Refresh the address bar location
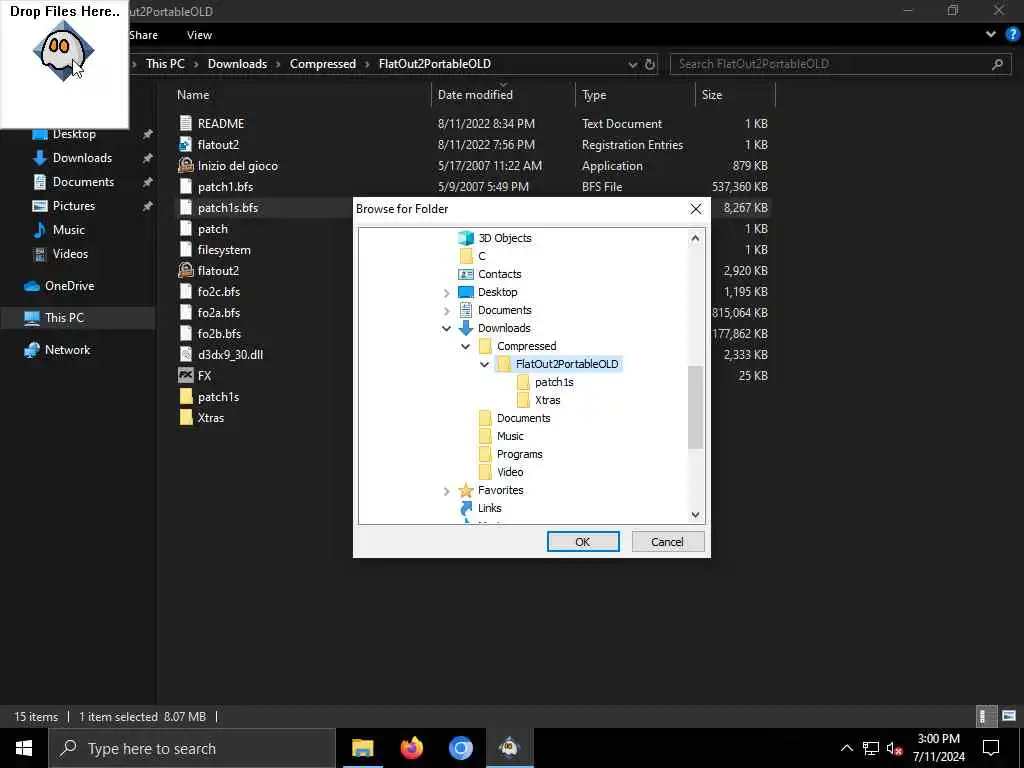The height and width of the screenshot is (768, 1024). [650, 64]
